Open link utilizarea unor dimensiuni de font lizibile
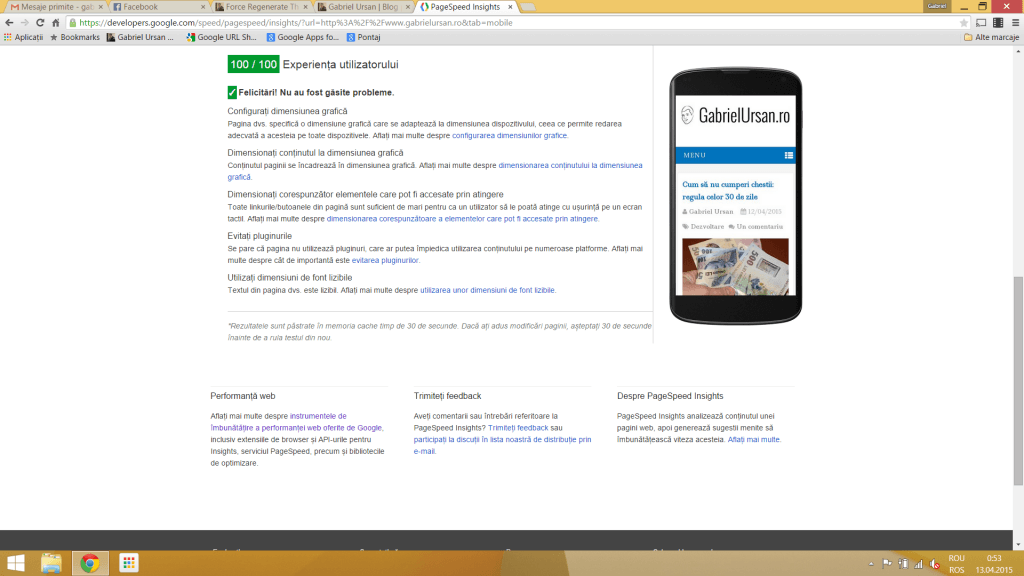 tap(488, 290)
